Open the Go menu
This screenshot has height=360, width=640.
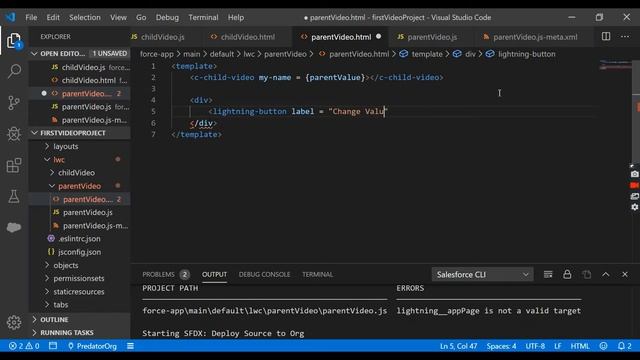coord(141,18)
